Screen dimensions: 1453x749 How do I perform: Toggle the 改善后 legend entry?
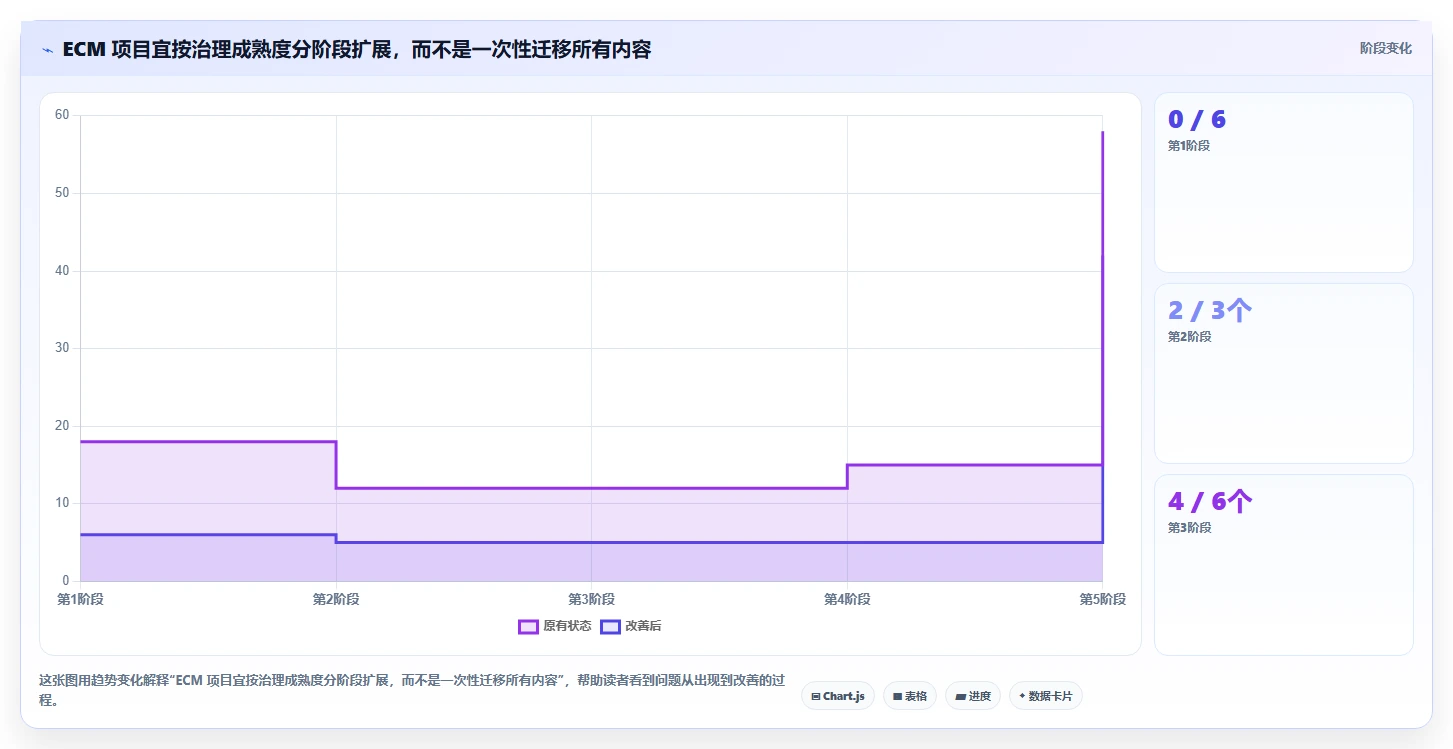click(x=631, y=626)
